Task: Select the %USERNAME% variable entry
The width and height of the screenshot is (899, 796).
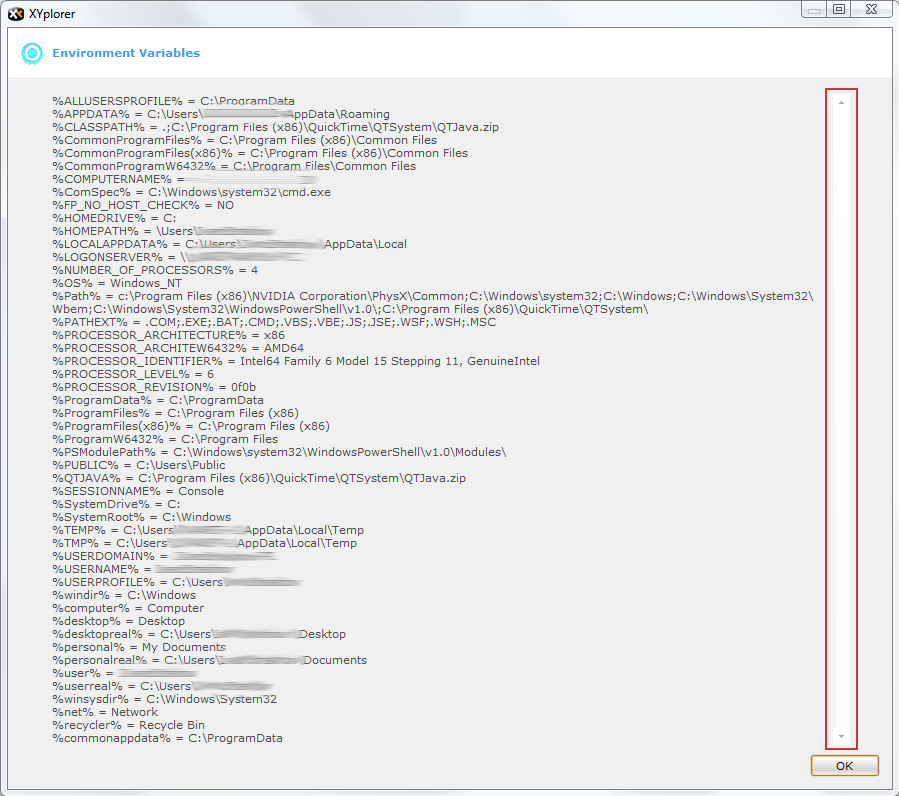Action: (x=130, y=568)
